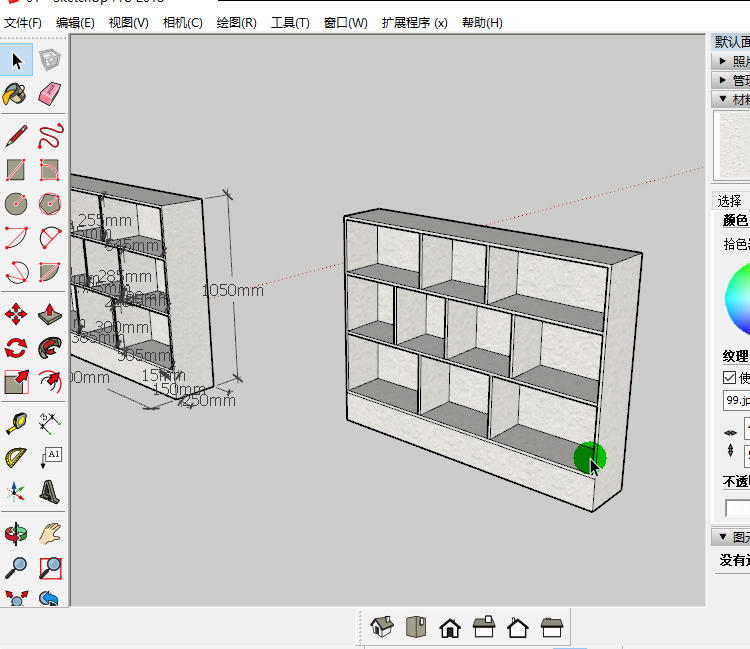Activate the Push/Pull tool
Image resolution: width=750 pixels, height=649 pixels.
[50, 314]
